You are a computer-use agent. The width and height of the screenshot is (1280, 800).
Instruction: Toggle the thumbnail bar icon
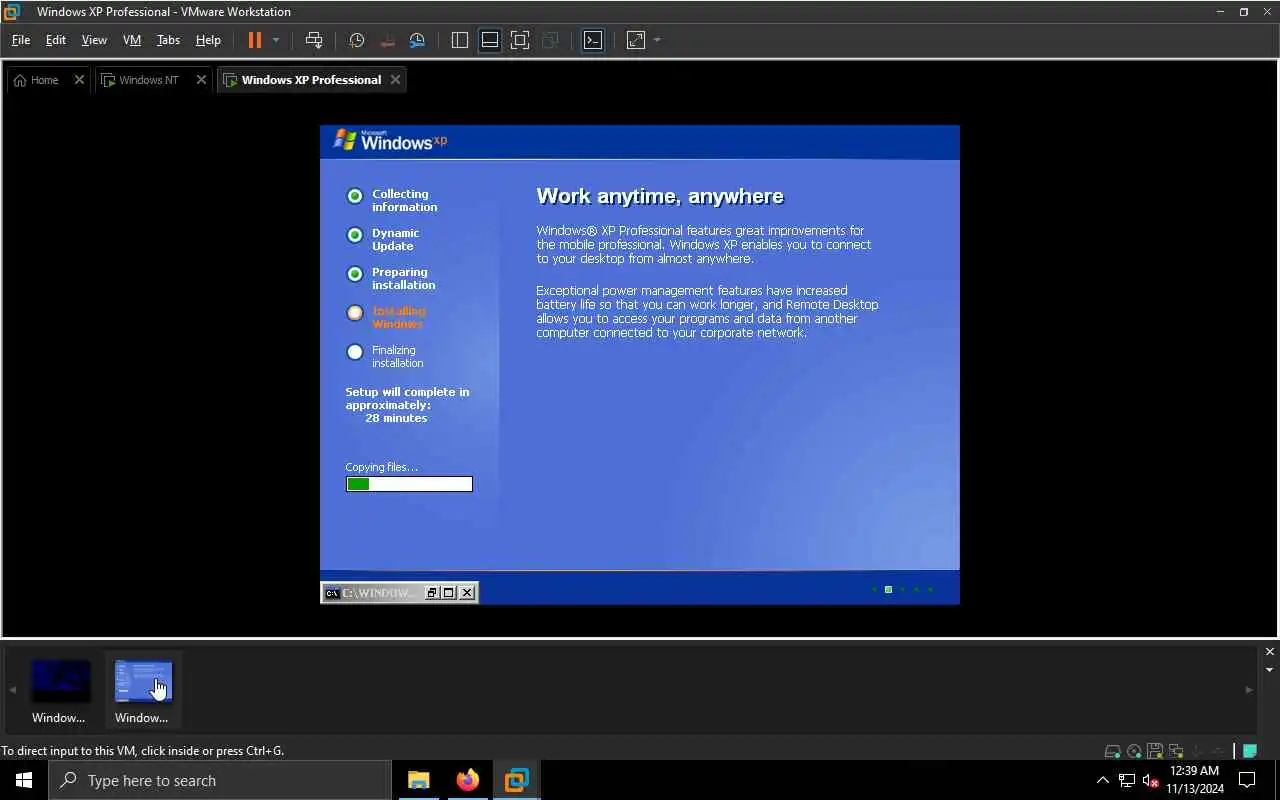(x=490, y=40)
